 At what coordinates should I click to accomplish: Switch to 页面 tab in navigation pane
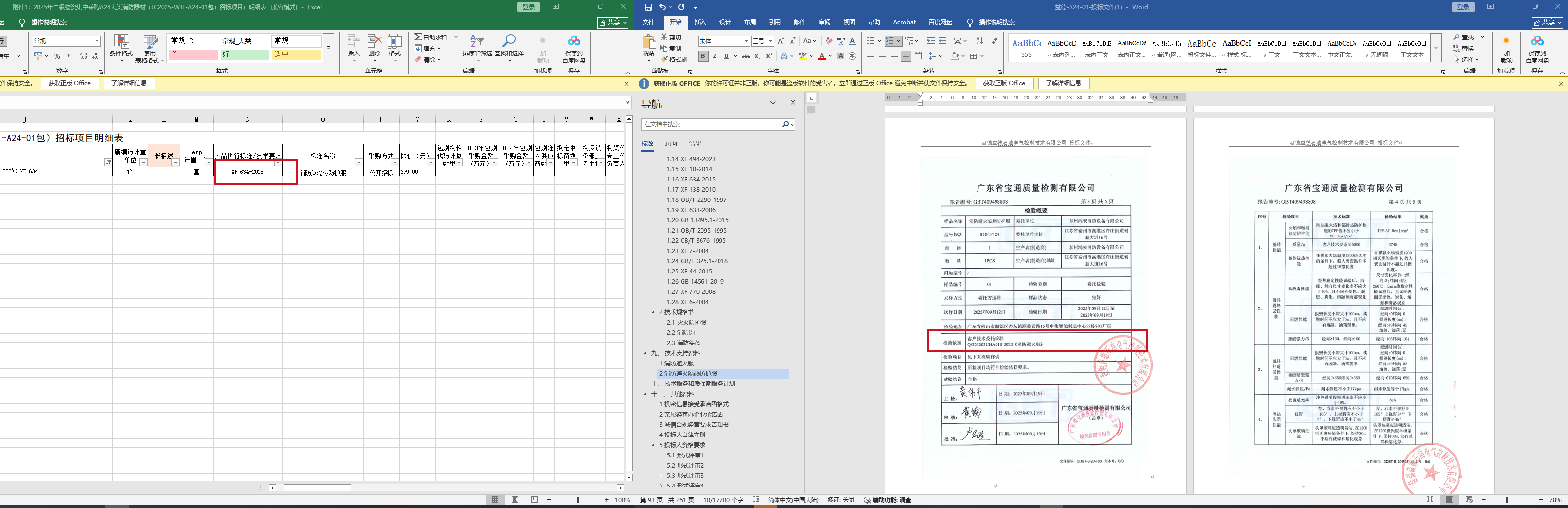point(671,144)
